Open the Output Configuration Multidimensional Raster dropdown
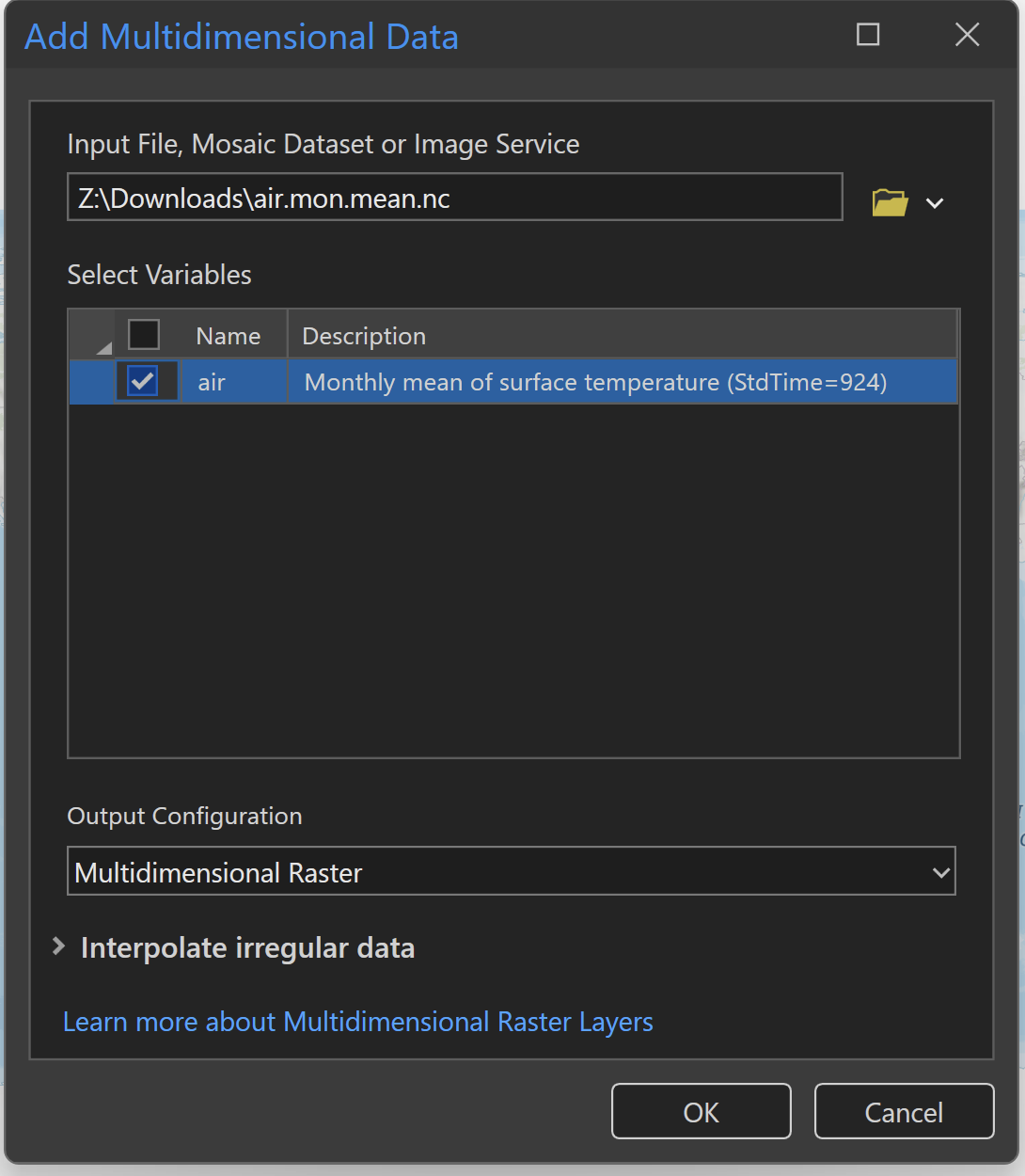 pyautogui.click(x=512, y=872)
